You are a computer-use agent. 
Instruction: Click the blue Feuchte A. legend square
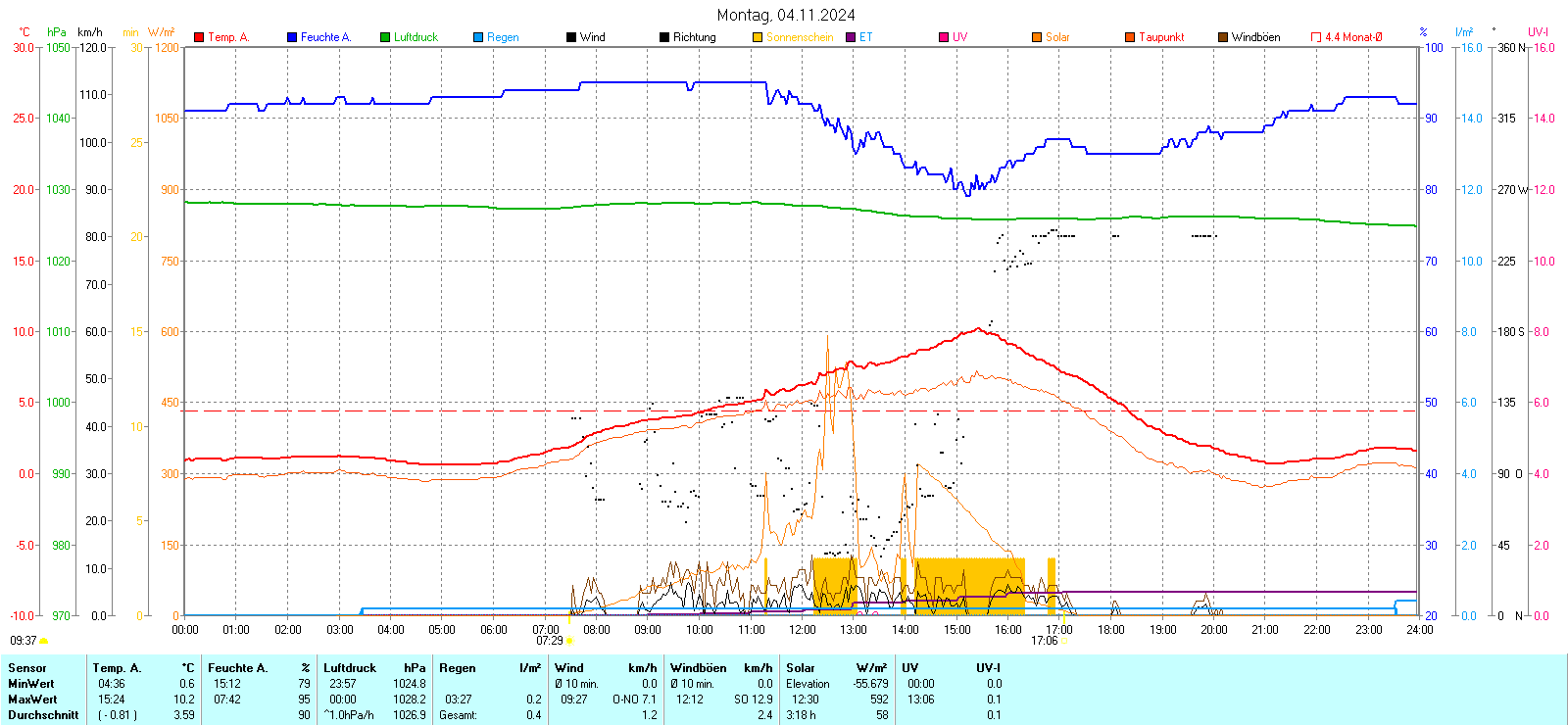[x=292, y=37]
